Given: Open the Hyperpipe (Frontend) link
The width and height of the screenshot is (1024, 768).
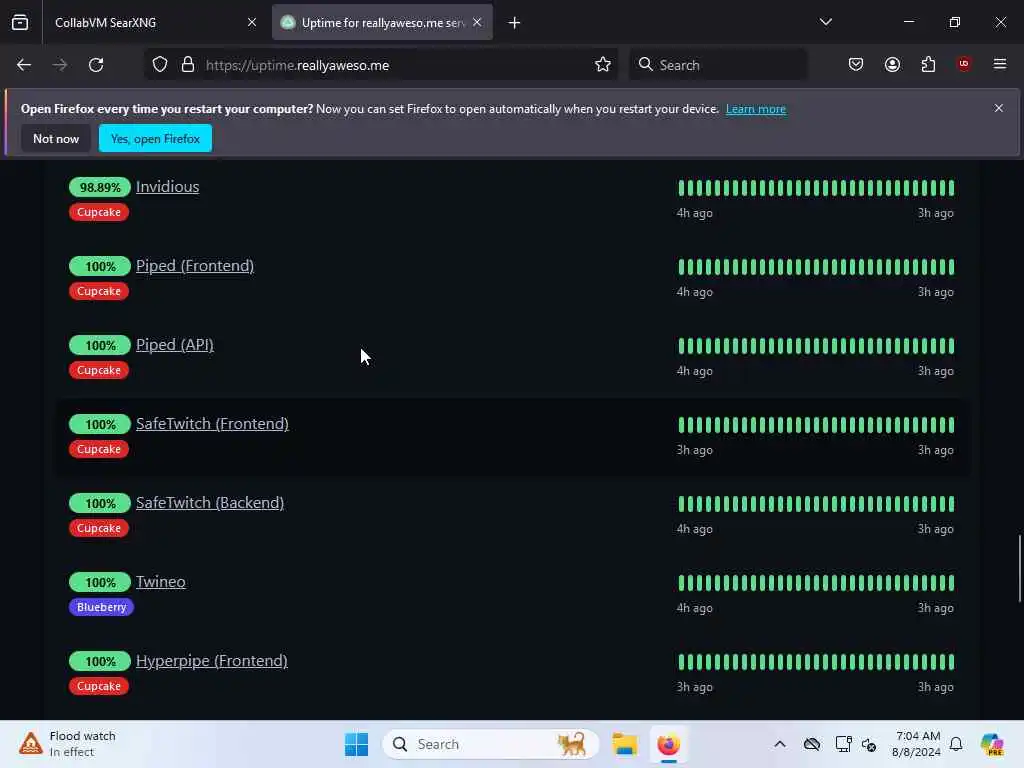Looking at the screenshot, I should pos(212,661).
